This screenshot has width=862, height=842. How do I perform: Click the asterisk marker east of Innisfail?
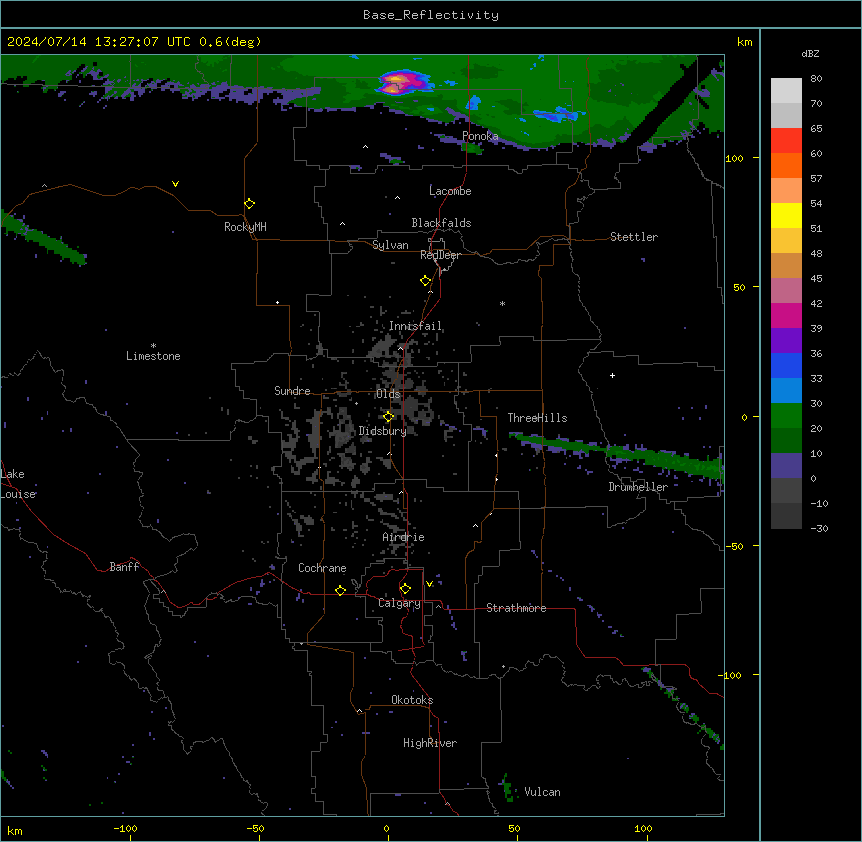[x=502, y=303]
